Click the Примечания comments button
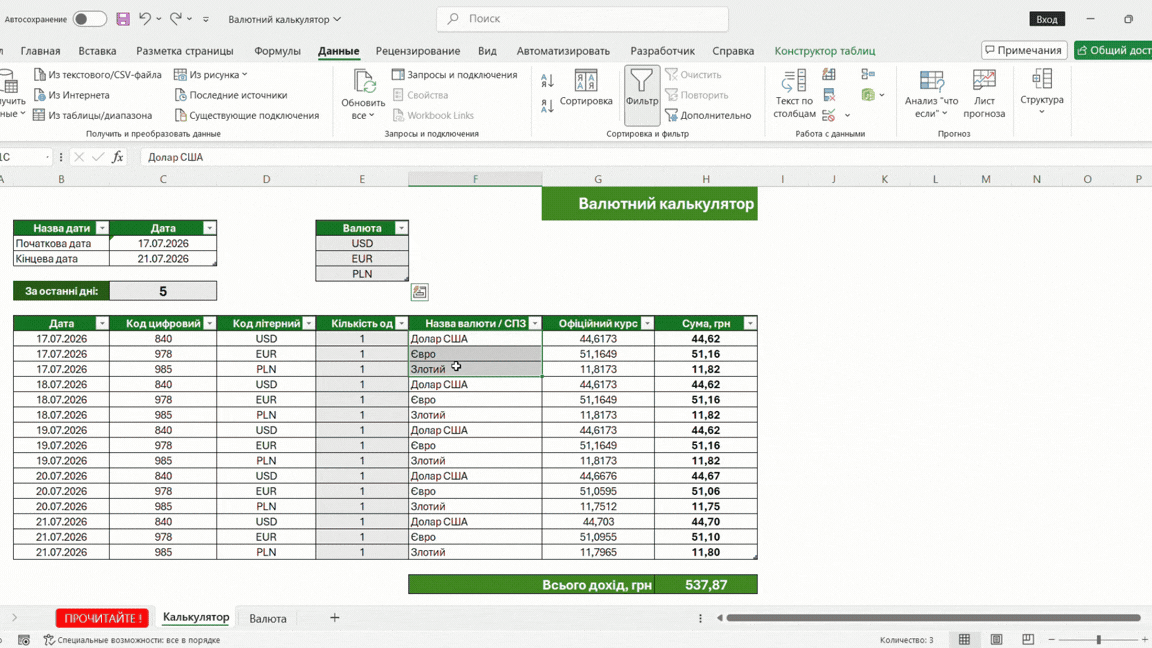1152x648 pixels. click(x=1023, y=50)
